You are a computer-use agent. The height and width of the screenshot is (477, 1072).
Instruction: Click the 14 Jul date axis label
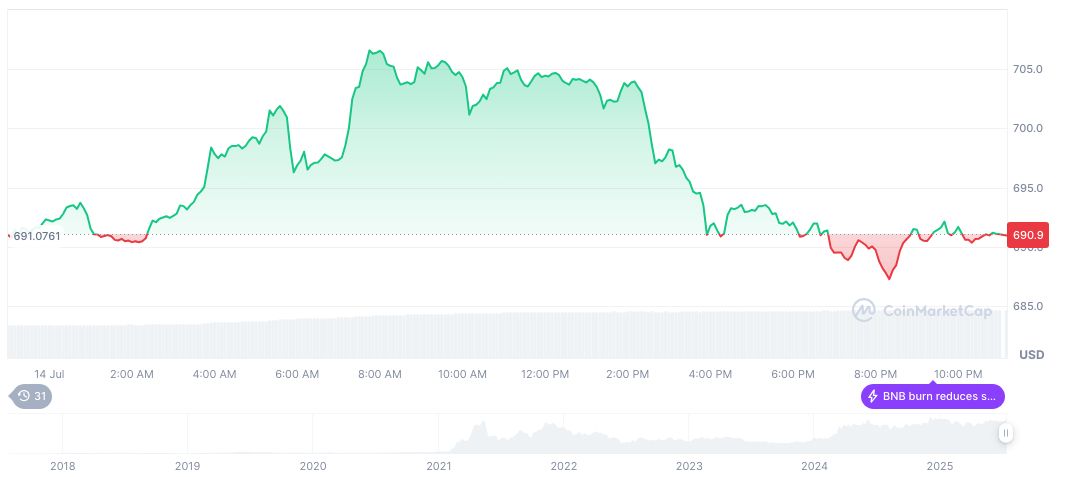click(x=50, y=374)
